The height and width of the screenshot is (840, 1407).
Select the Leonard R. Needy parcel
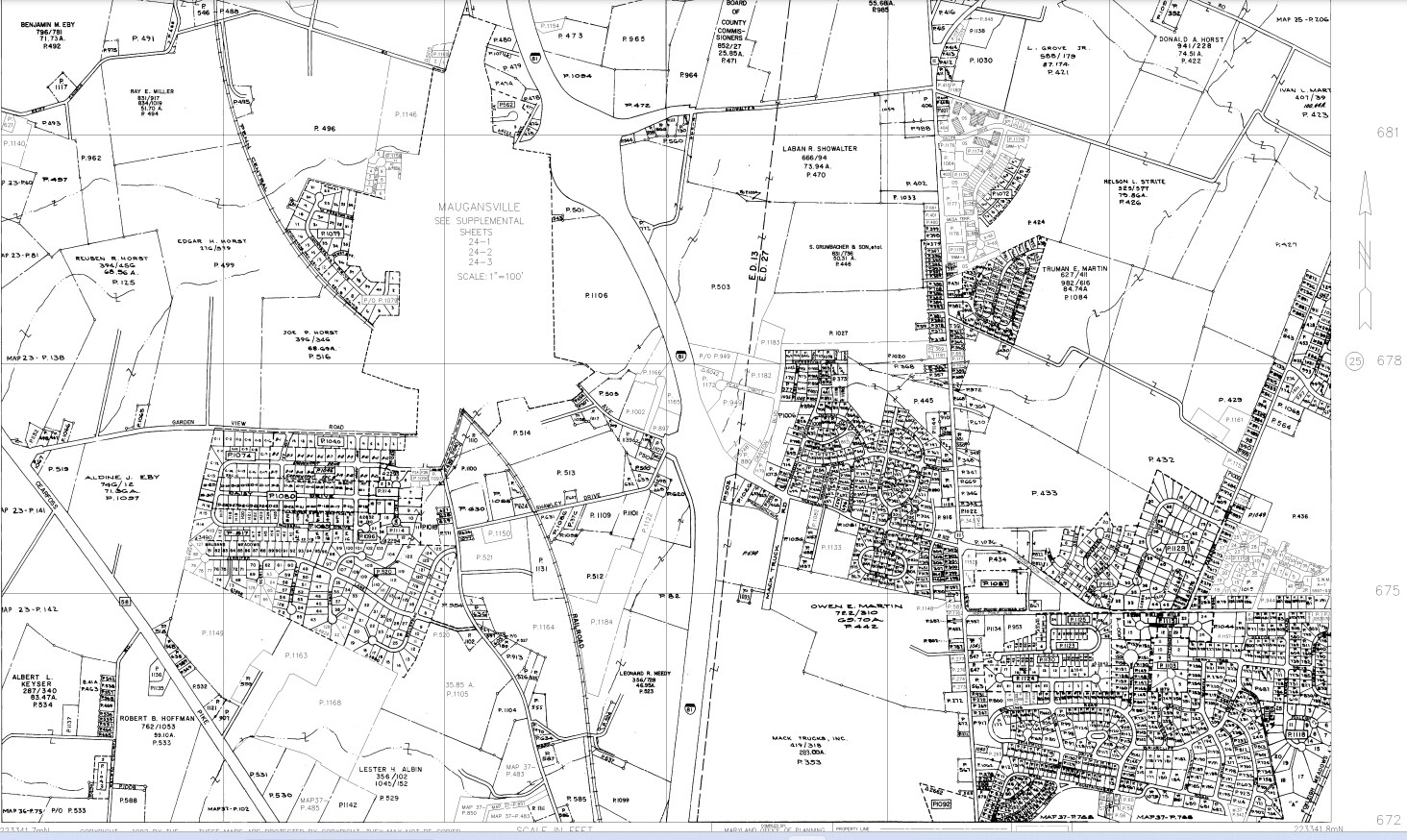pos(646,679)
